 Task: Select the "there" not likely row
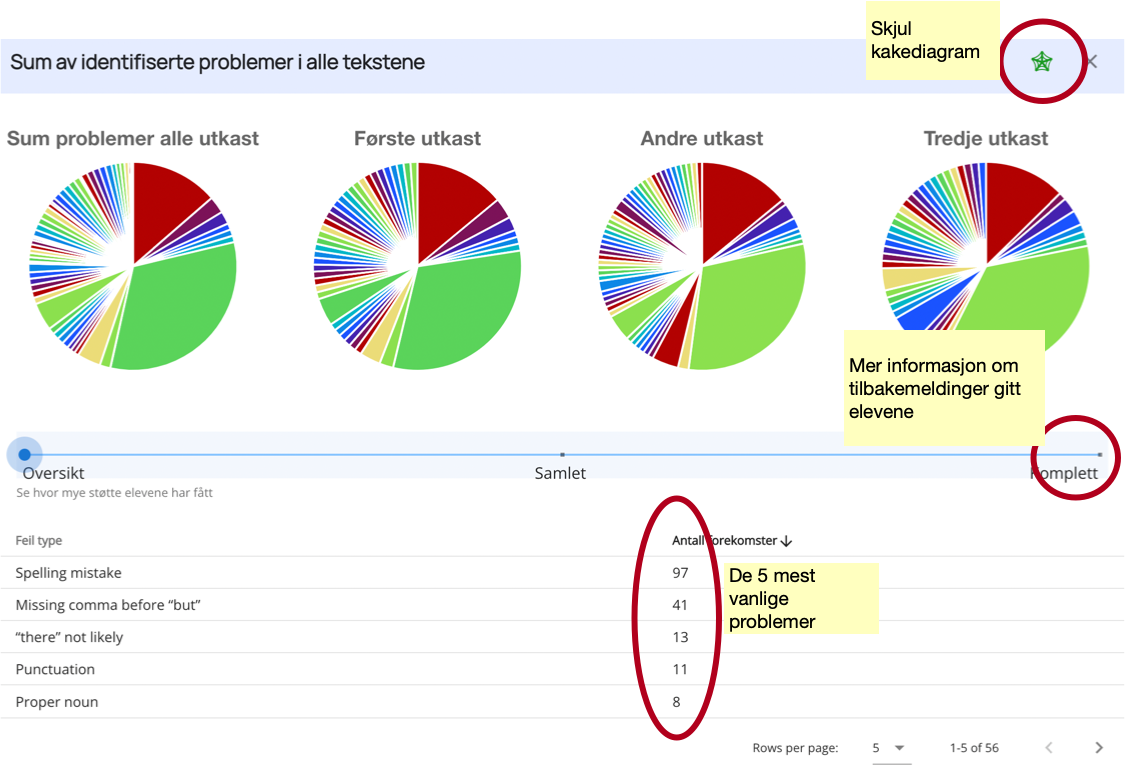click(69, 637)
